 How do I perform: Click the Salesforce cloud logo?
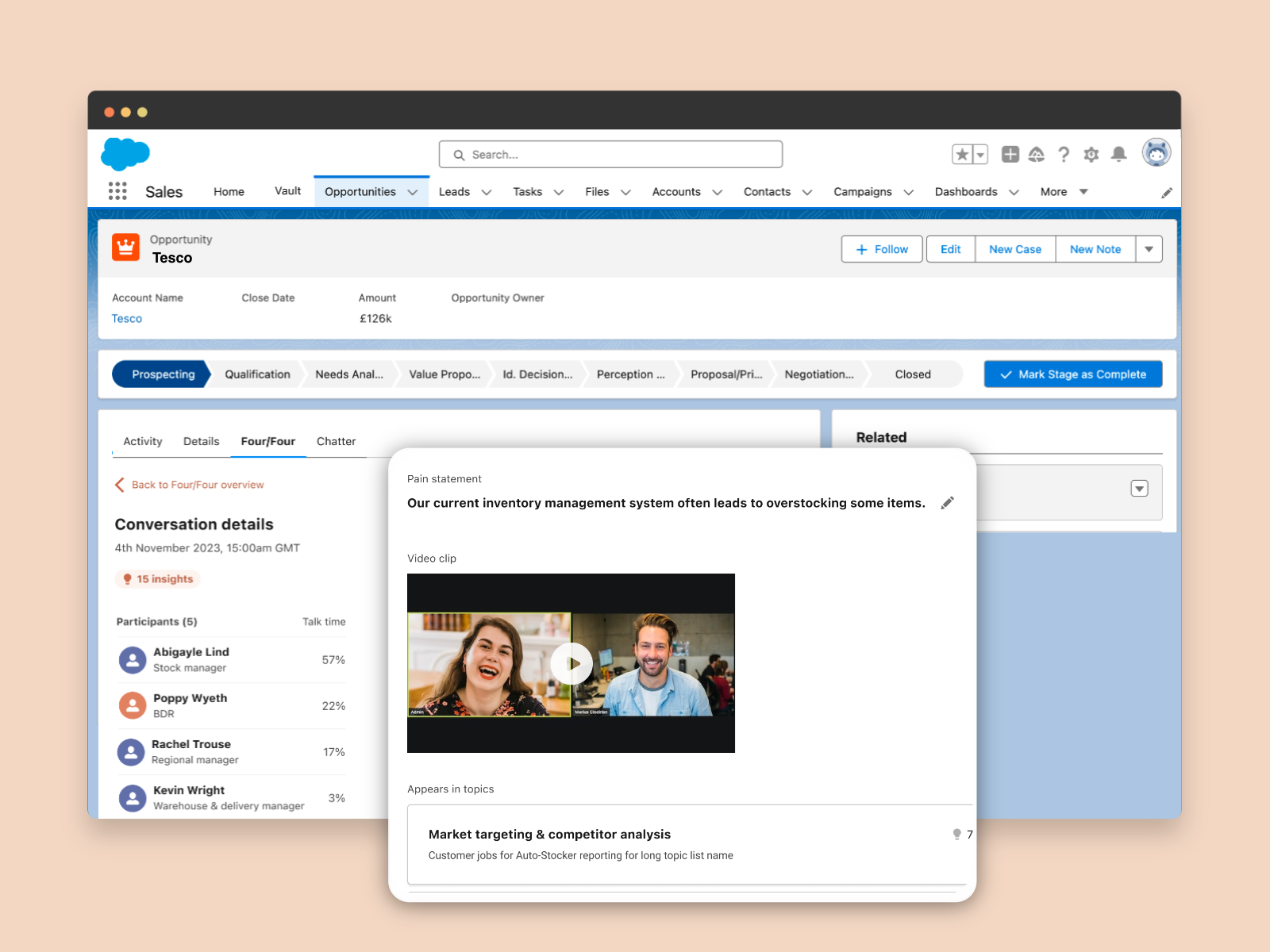click(x=125, y=154)
